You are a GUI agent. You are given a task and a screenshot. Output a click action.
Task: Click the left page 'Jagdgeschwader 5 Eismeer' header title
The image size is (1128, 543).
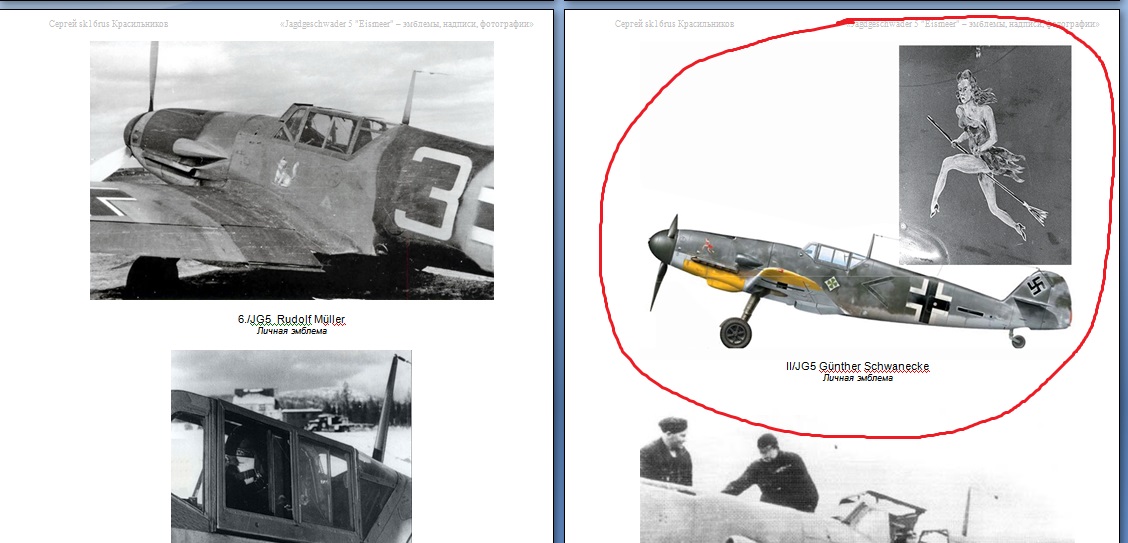coord(406,23)
